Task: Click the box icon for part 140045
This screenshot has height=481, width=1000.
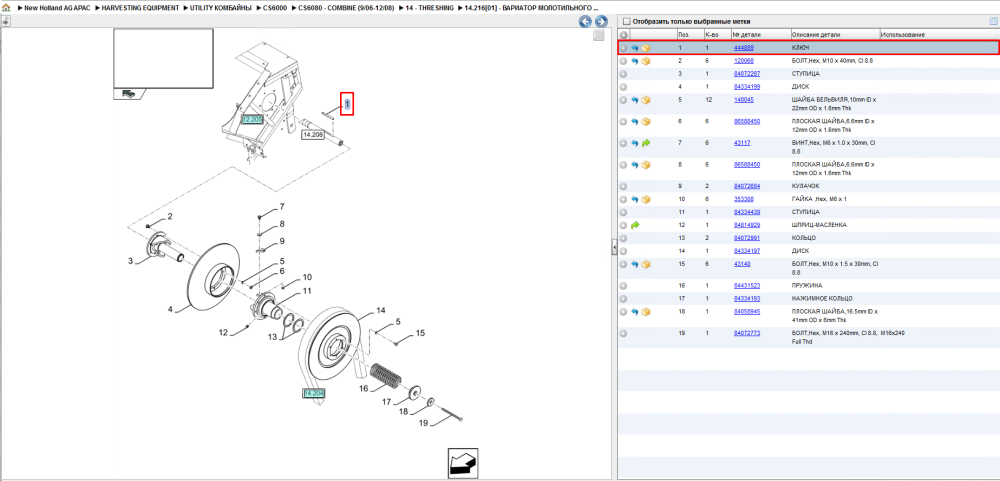Action: pyautogui.click(x=645, y=100)
